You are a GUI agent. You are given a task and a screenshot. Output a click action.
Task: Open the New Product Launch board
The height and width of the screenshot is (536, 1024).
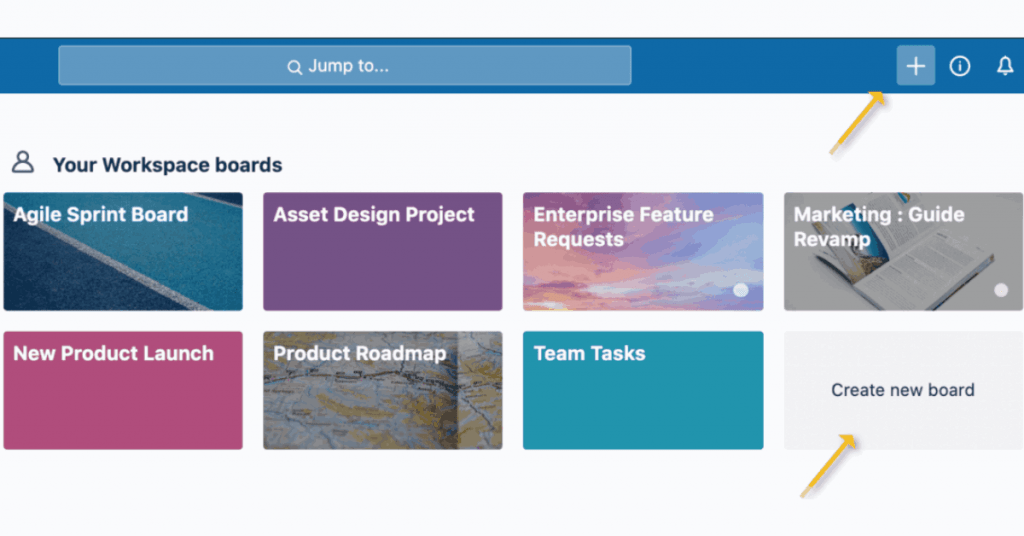click(123, 390)
